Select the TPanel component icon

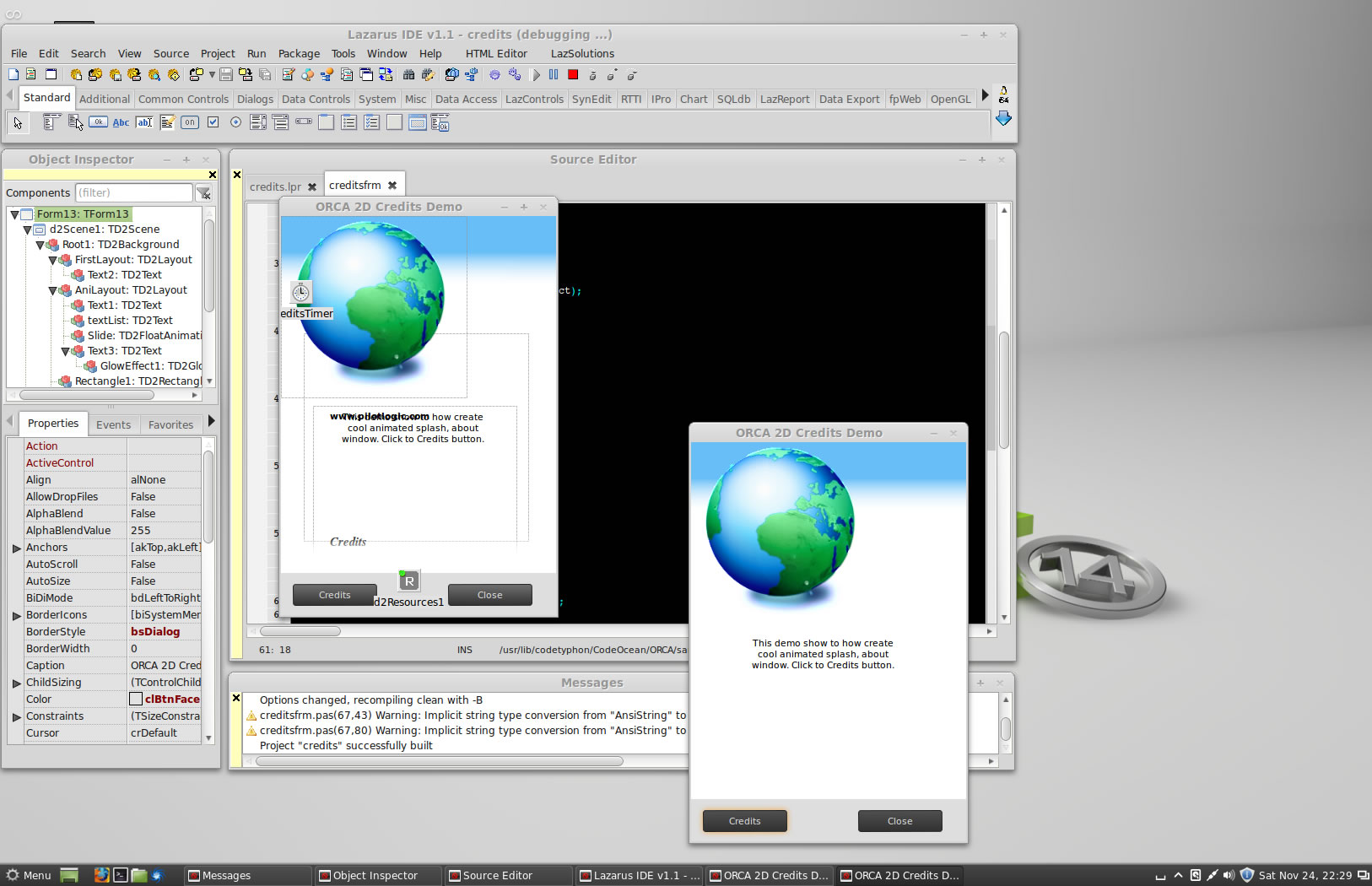pos(394,123)
